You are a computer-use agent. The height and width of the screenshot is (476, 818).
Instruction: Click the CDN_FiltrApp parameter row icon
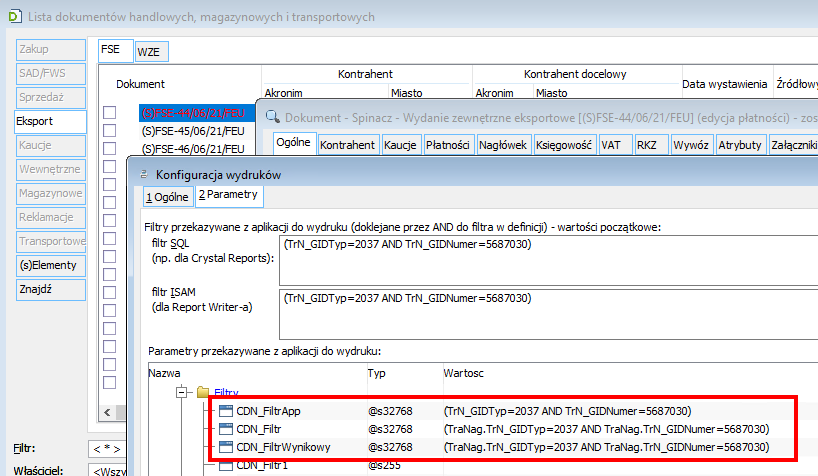click(225, 412)
